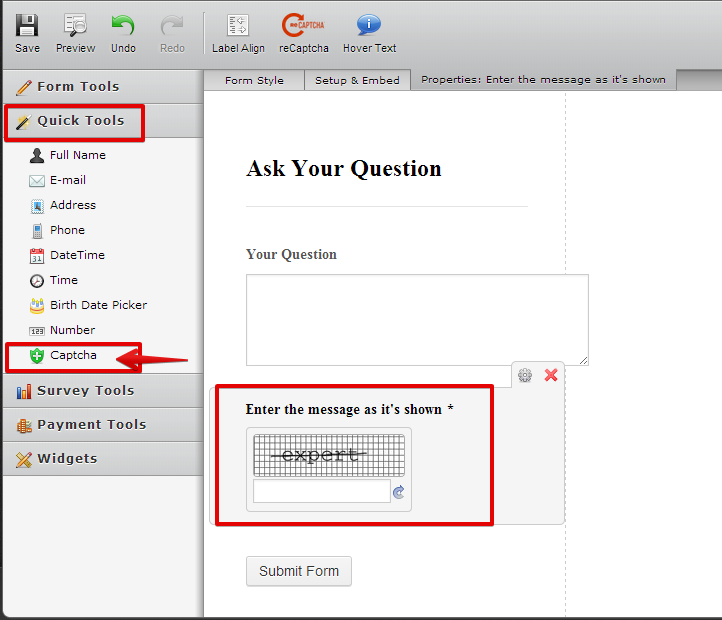This screenshot has width=722, height=620.
Task: Expand the Payment Tools section
Action: point(91,425)
